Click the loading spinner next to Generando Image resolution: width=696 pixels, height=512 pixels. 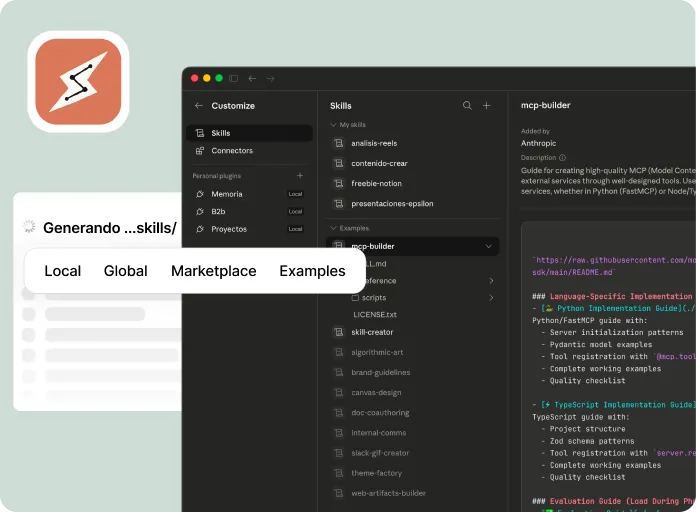point(29,226)
